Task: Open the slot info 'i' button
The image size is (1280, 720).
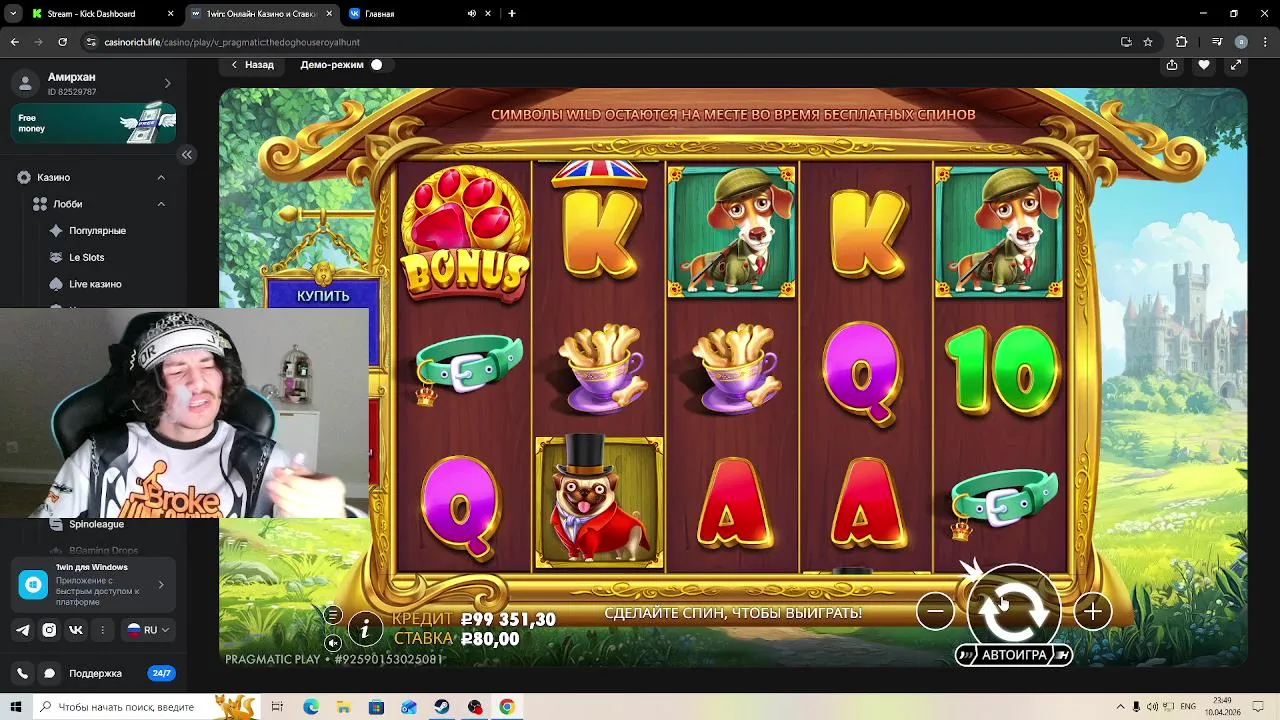Action: click(365, 628)
